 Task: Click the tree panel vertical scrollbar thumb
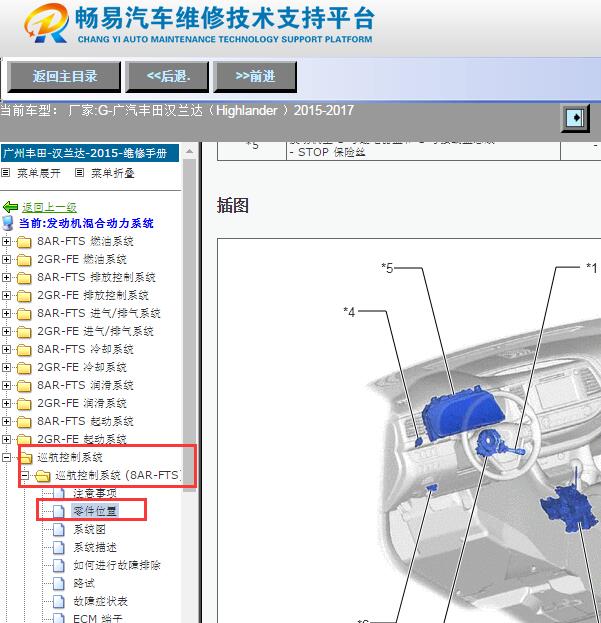pos(189,325)
